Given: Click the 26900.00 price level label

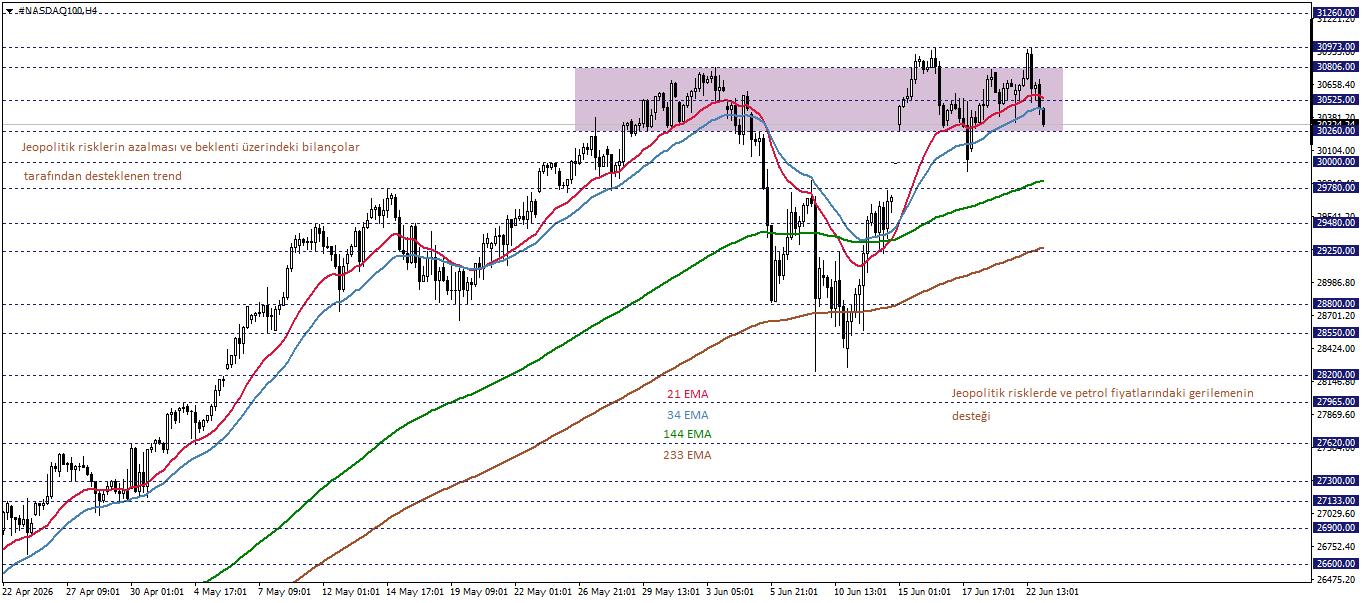Looking at the screenshot, I should pos(1336,528).
